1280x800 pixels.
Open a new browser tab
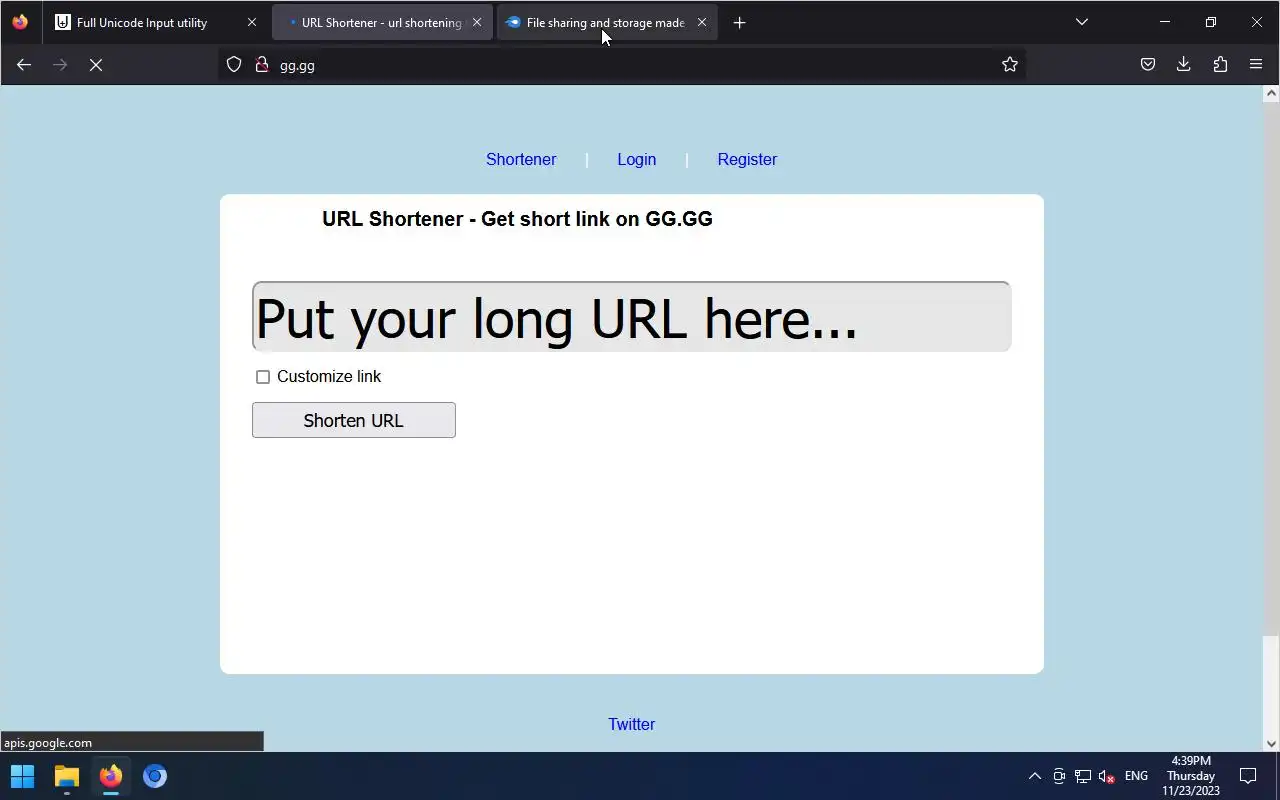coord(739,22)
